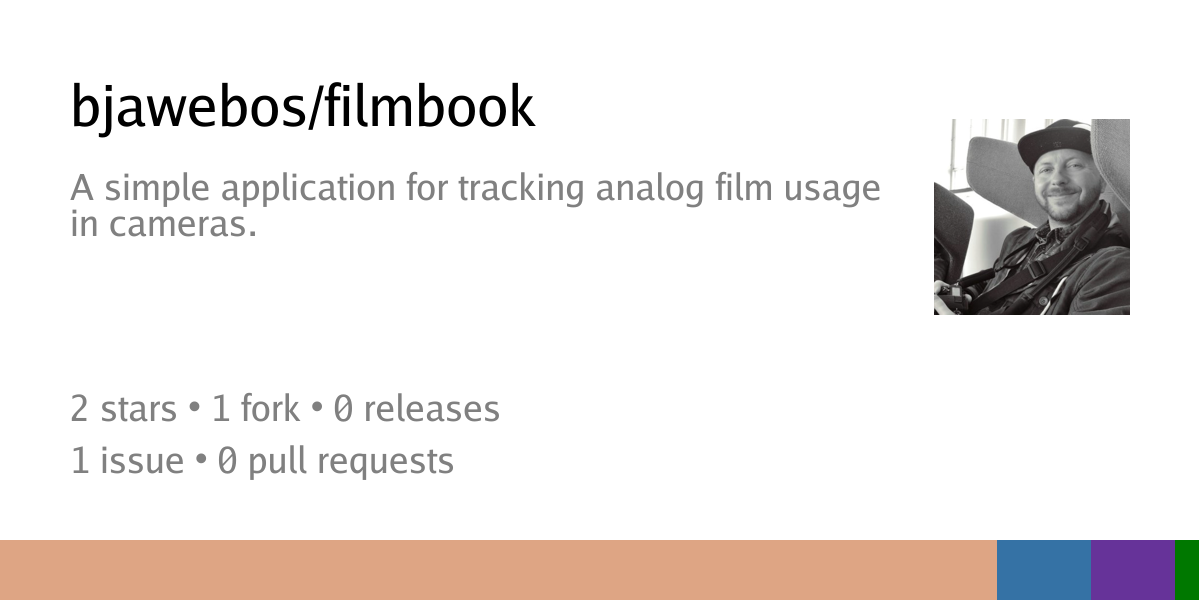Viewport: 1200px width, 600px height.
Task: Click the bullet separator after '1 issue'
Action: point(201,462)
